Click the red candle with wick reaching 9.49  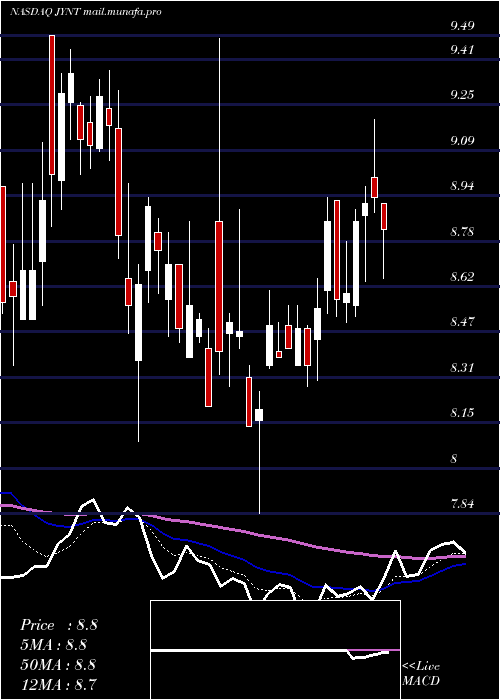tap(219, 286)
